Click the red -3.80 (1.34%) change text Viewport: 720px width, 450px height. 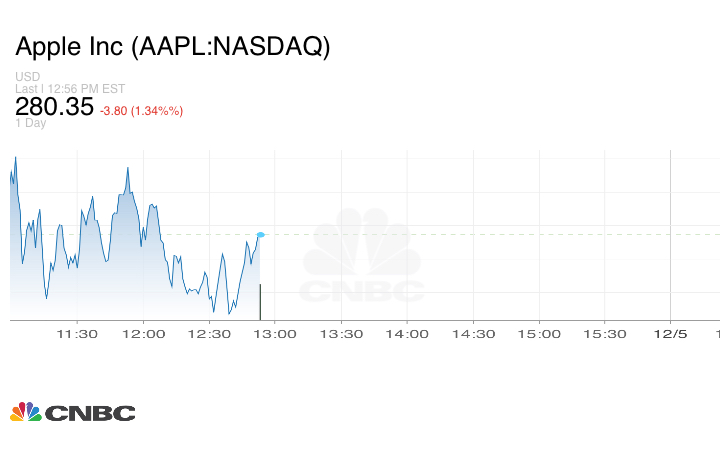[141, 111]
